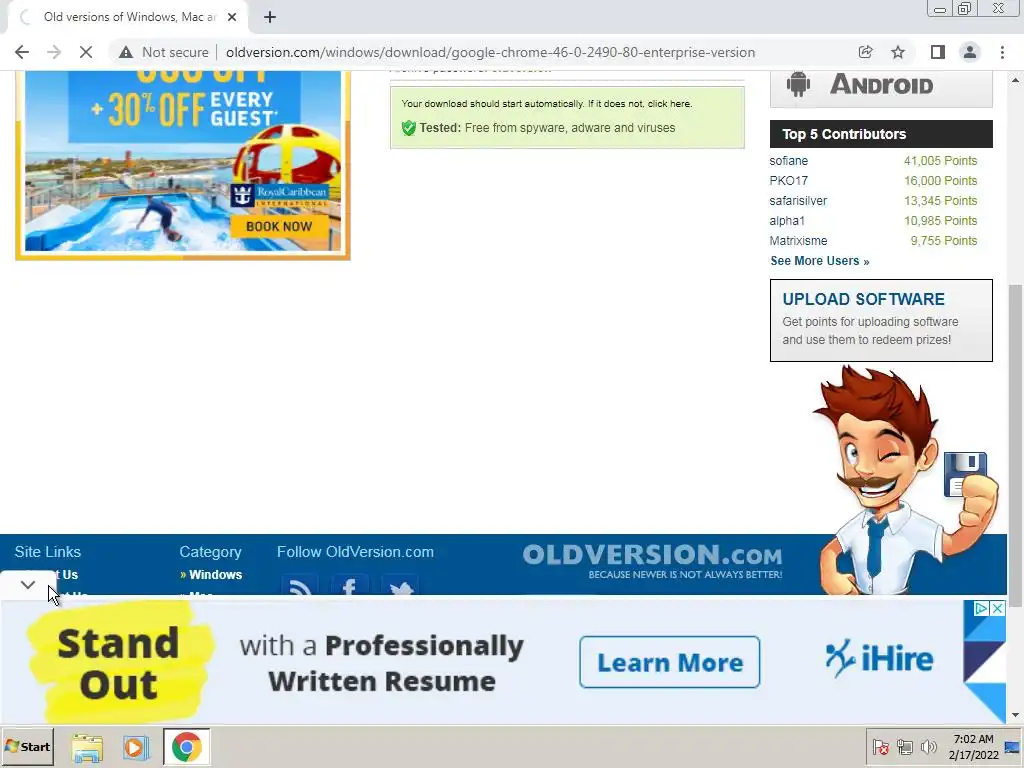The image size is (1024, 768).
Task: Stop loading the page
Action: click(86, 52)
